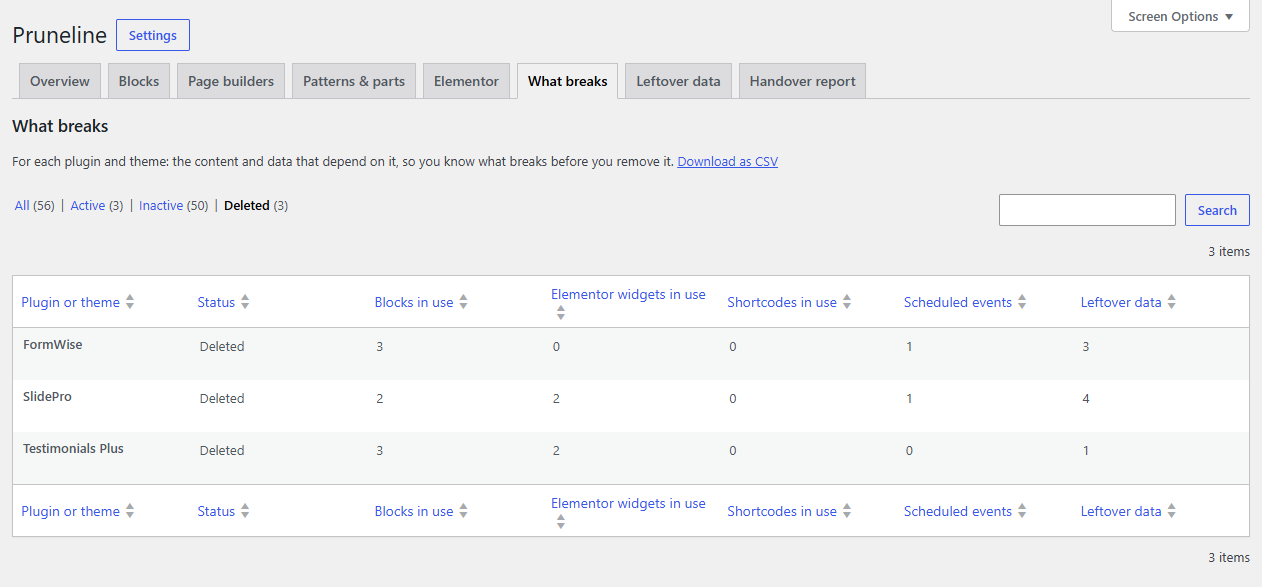Focus the plugin search input field
Image resolution: width=1262 pixels, height=587 pixels.
coord(1087,210)
